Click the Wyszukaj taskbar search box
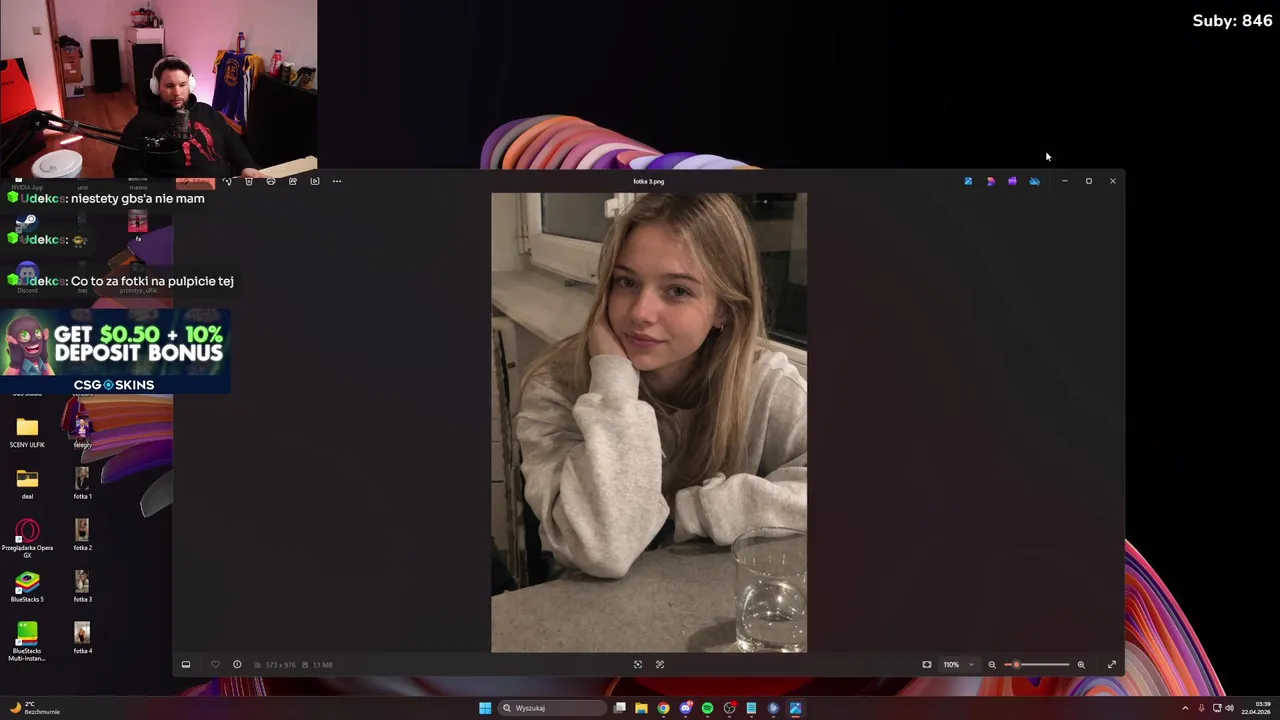The width and height of the screenshot is (1280, 720). tap(553, 708)
